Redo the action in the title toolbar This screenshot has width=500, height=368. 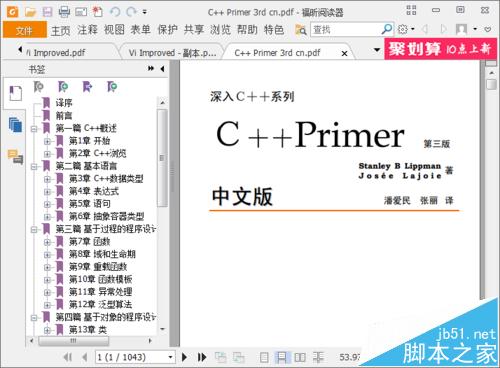click(131, 12)
